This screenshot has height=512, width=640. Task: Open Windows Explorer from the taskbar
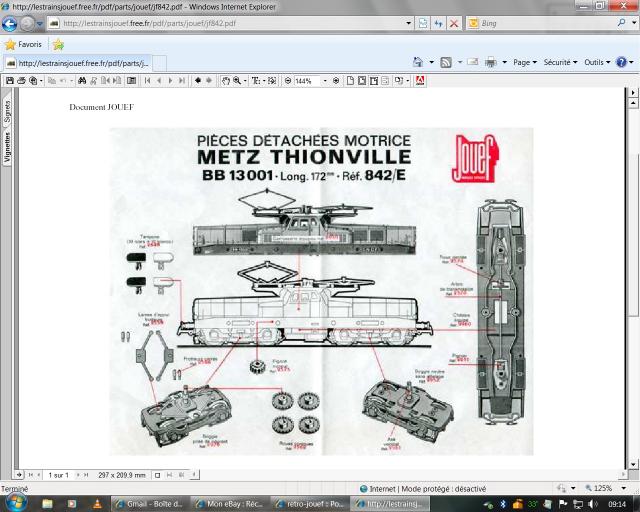tap(47, 503)
